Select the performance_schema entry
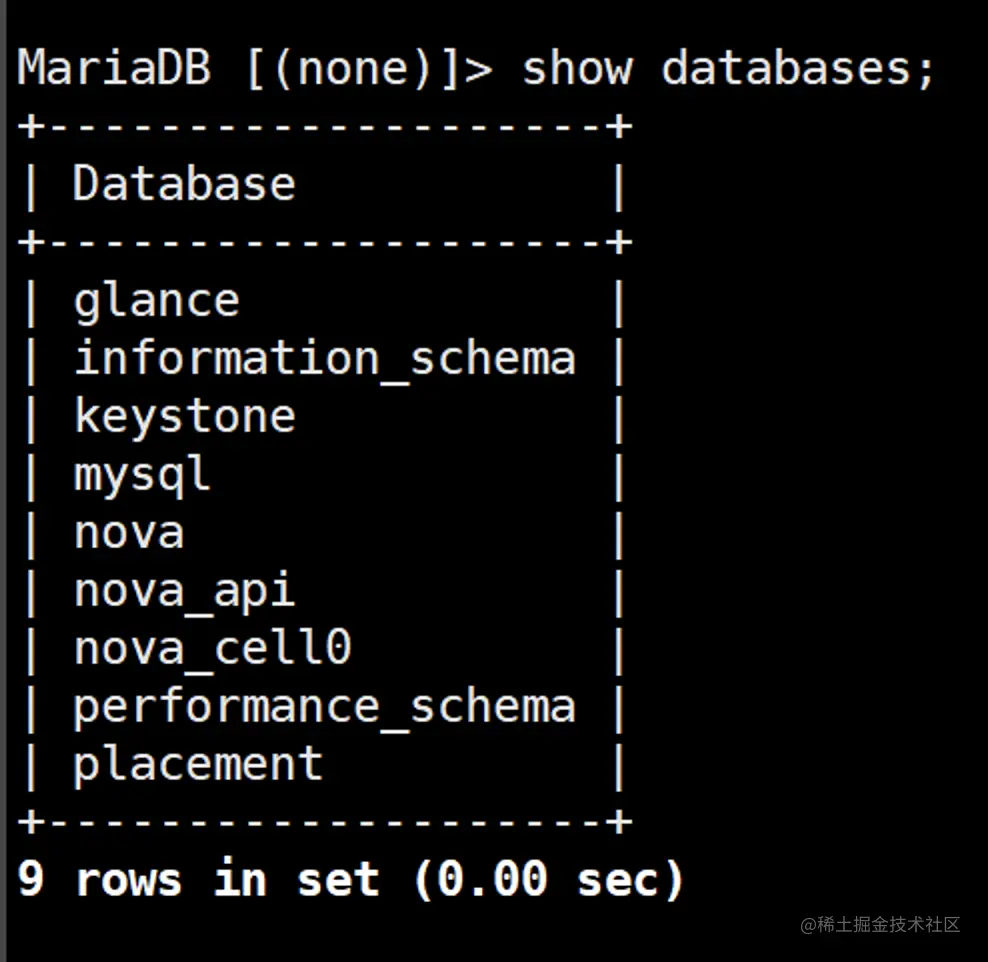 [x=325, y=707]
